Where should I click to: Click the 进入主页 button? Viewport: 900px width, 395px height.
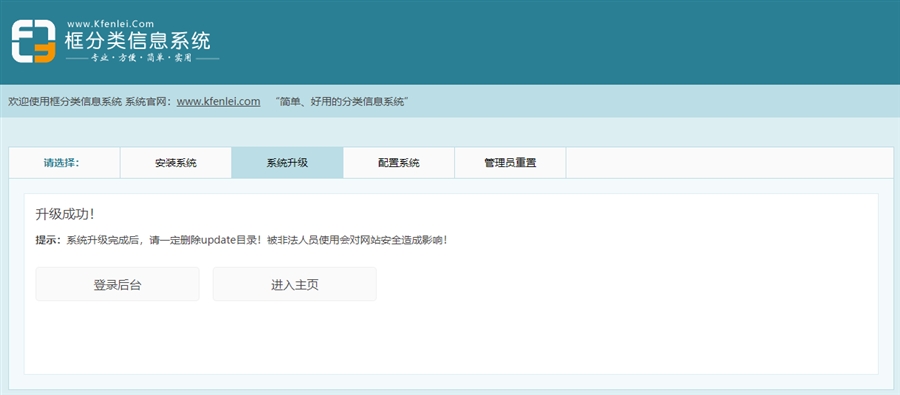(294, 284)
